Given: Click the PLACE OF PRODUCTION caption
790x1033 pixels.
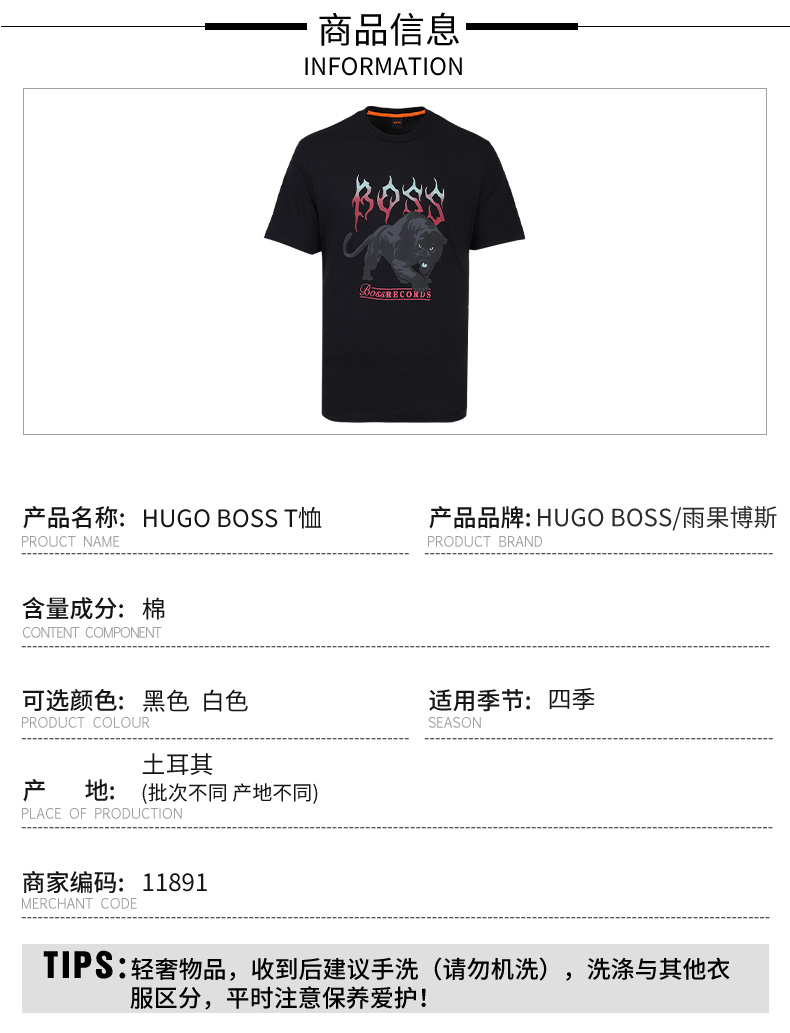Looking at the screenshot, I should point(101,814).
